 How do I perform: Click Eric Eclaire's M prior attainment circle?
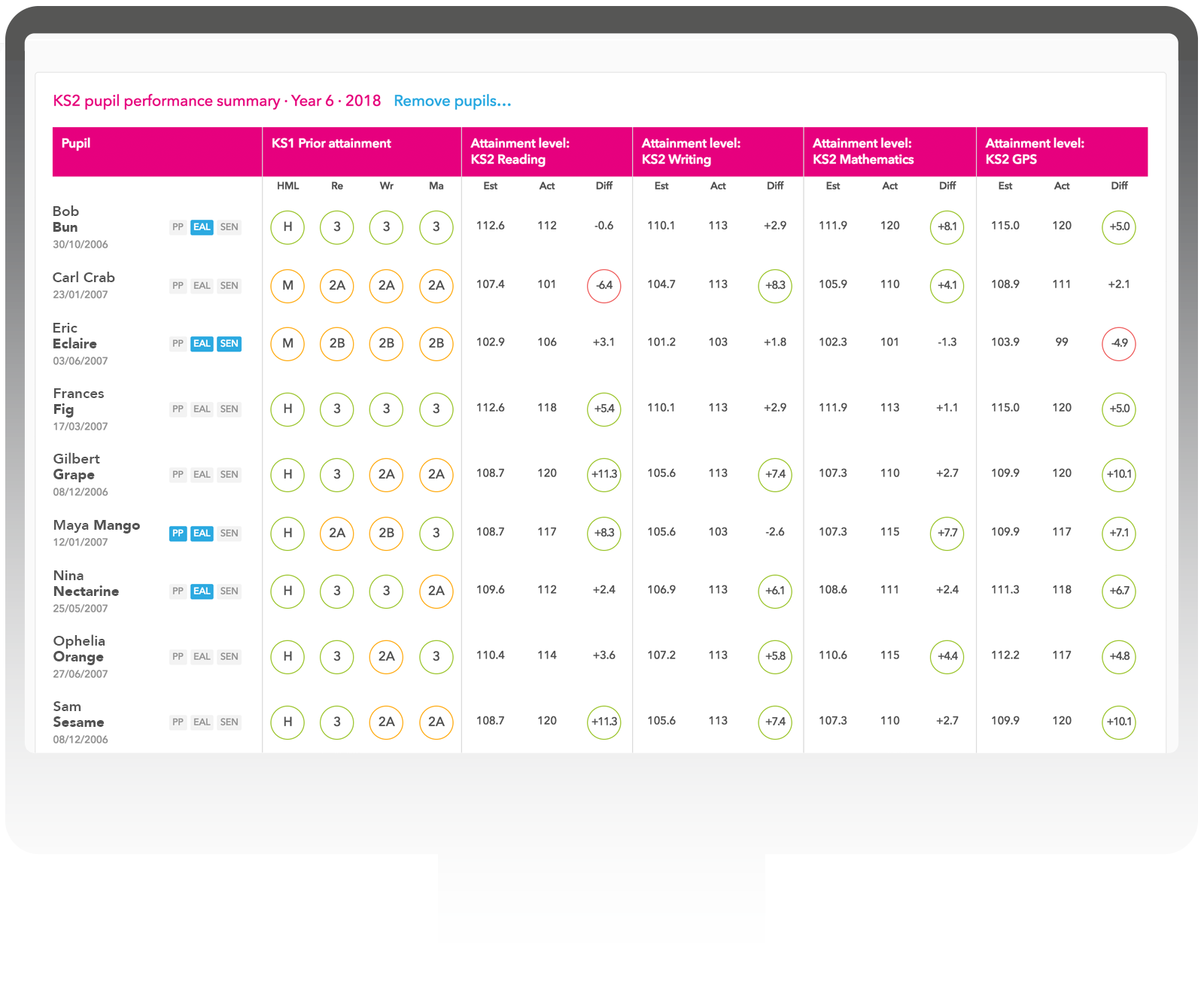287,344
